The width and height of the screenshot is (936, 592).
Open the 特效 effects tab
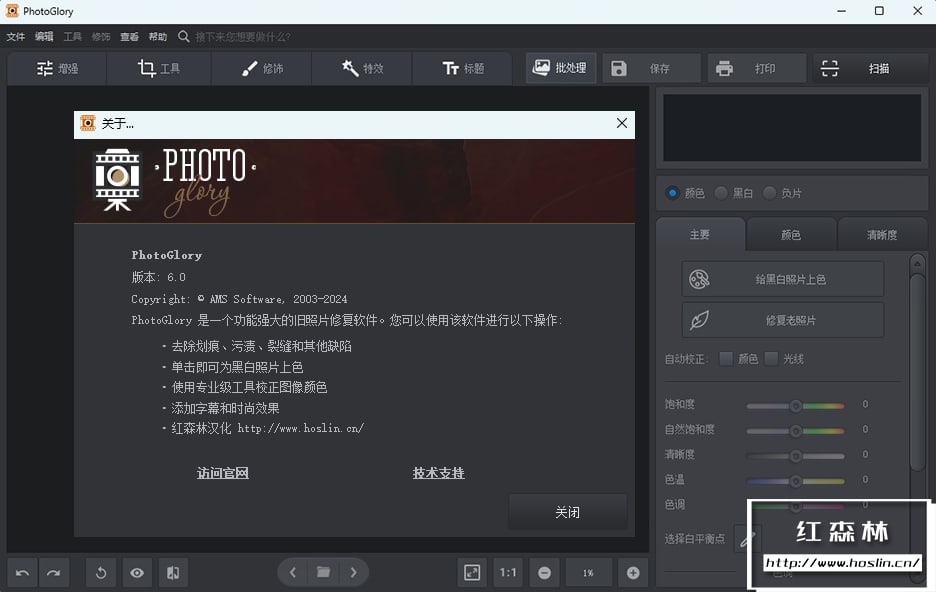click(x=362, y=69)
